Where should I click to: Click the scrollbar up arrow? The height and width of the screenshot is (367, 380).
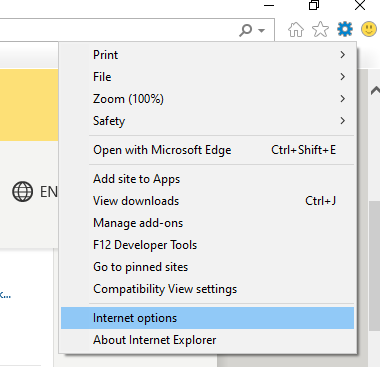(x=375, y=90)
